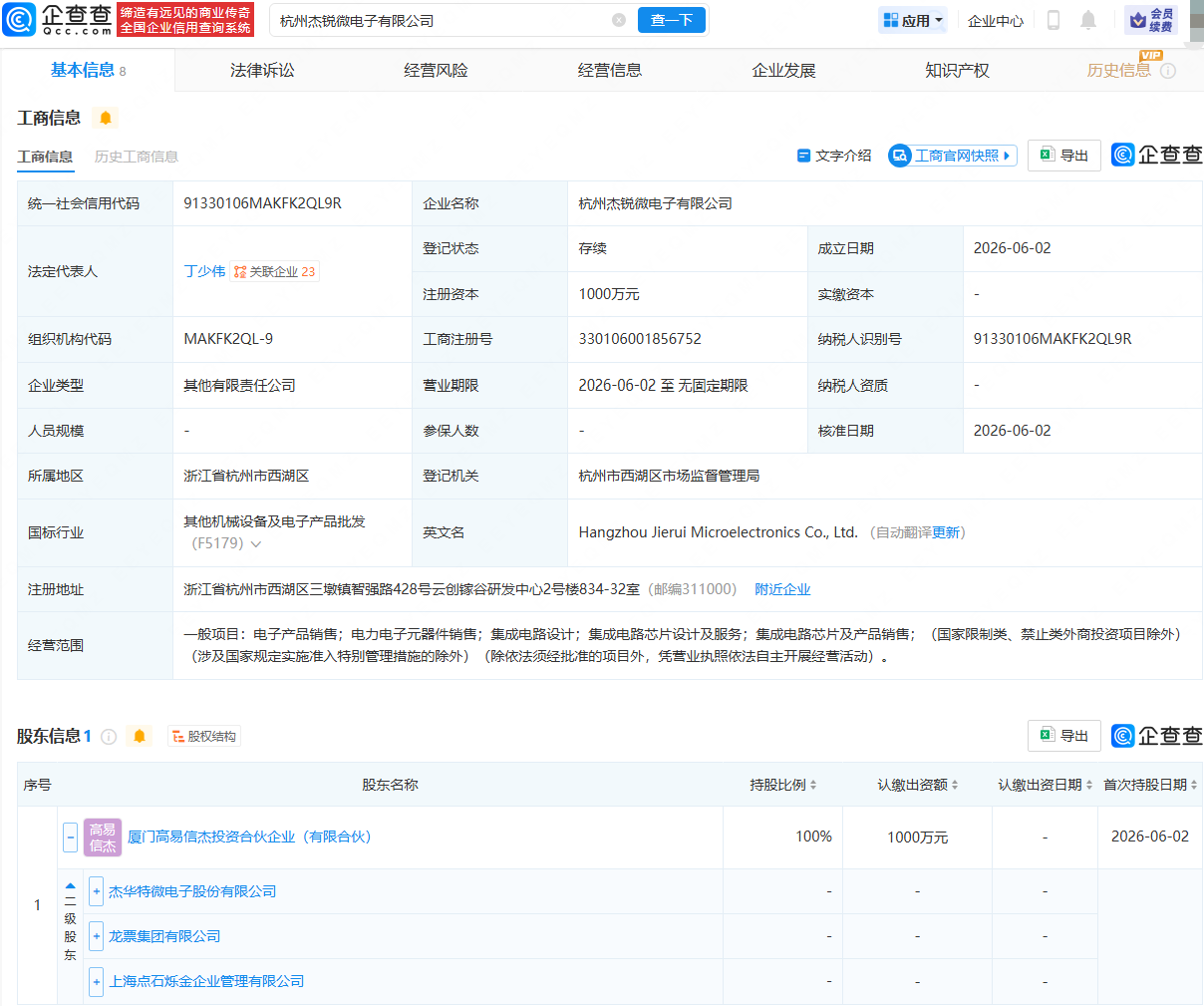Expand 上海点石烁金企业管理有限公司 row
Image resolution: width=1204 pixels, height=1006 pixels.
[x=96, y=981]
